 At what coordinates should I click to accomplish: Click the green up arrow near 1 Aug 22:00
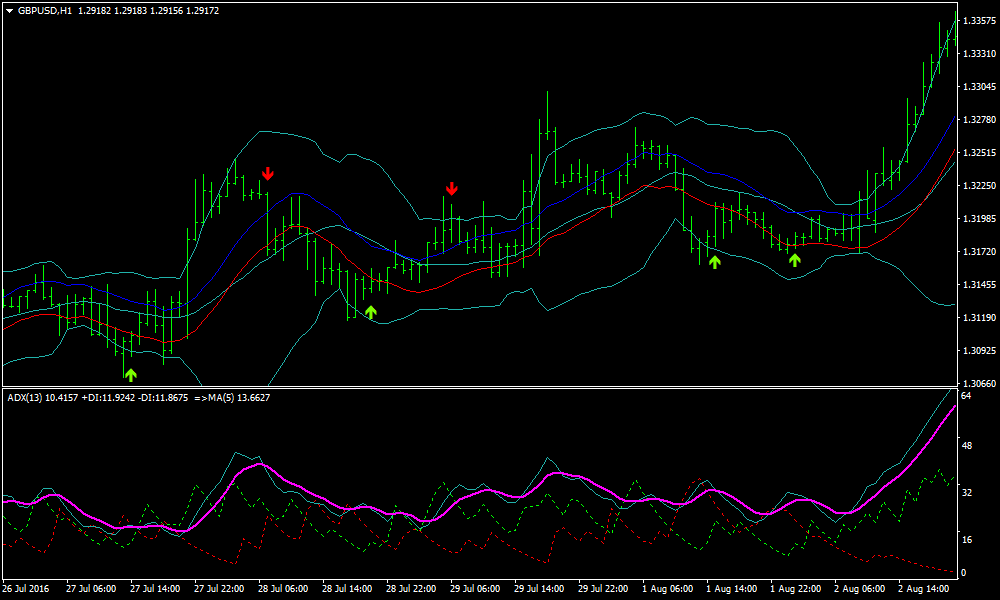click(x=794, y=260)
